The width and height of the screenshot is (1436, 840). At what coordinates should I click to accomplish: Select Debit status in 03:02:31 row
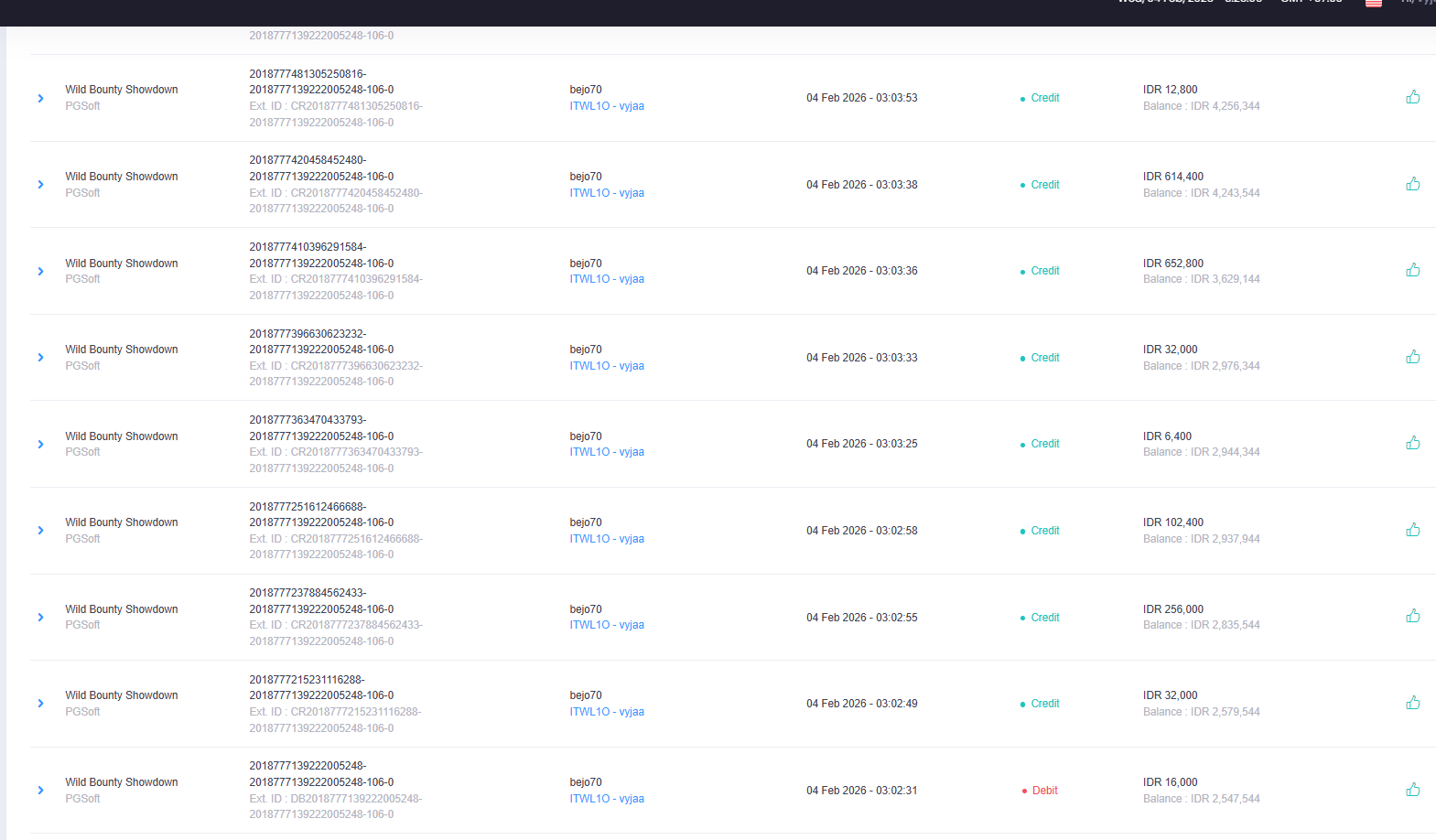[1044, 791]
